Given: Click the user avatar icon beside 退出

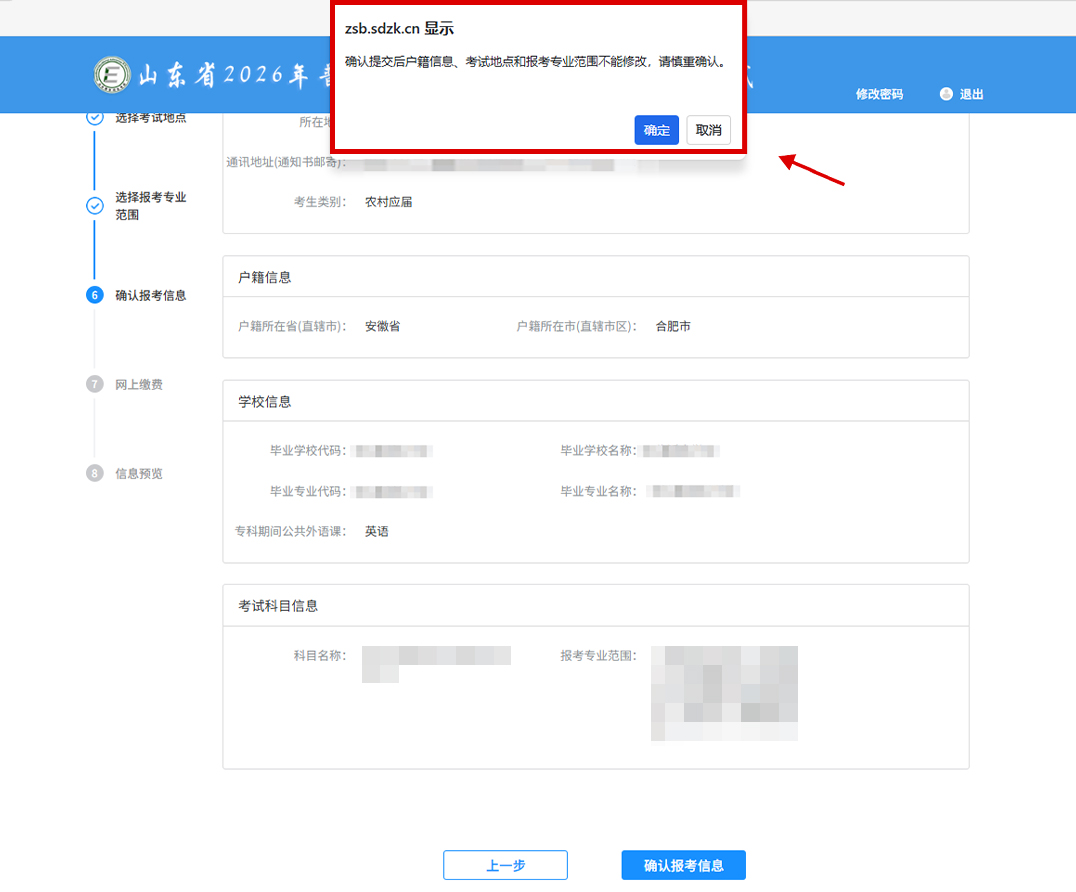Looking at the screenshot, I should (x=946, y=94).
